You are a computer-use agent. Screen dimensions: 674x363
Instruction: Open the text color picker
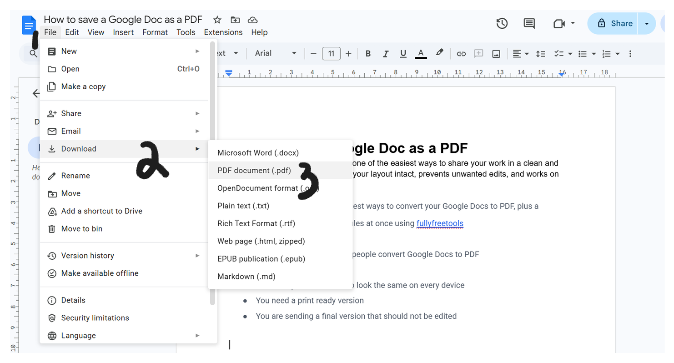[421, 54]
